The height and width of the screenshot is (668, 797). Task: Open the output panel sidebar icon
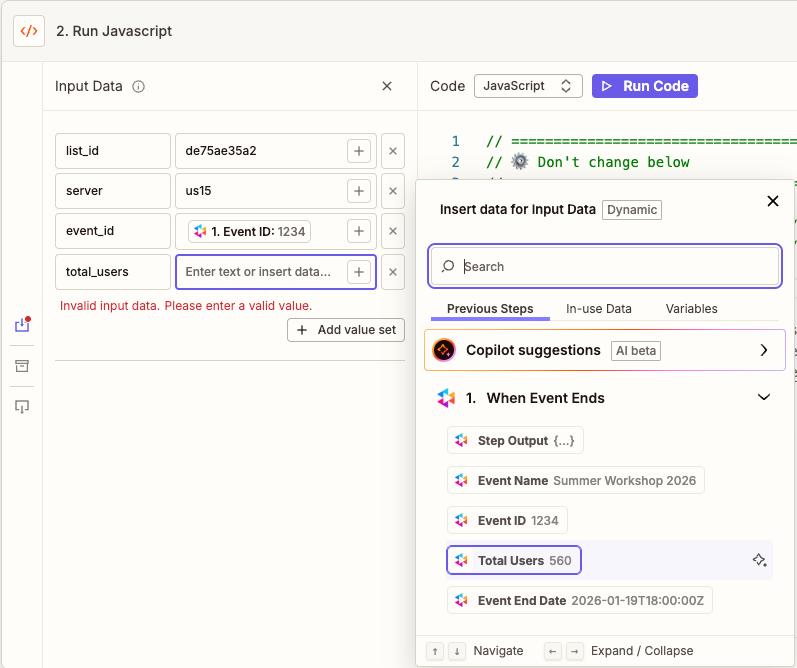coord(22,407)
